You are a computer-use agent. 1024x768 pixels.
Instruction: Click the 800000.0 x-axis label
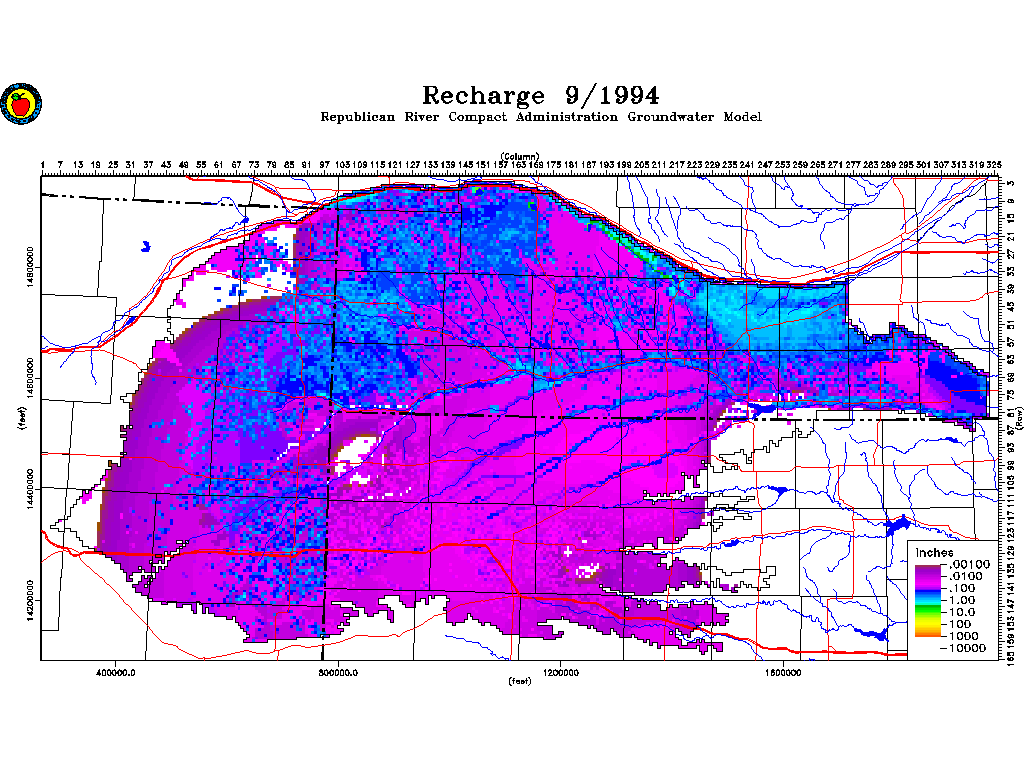(x=339, y=672)
